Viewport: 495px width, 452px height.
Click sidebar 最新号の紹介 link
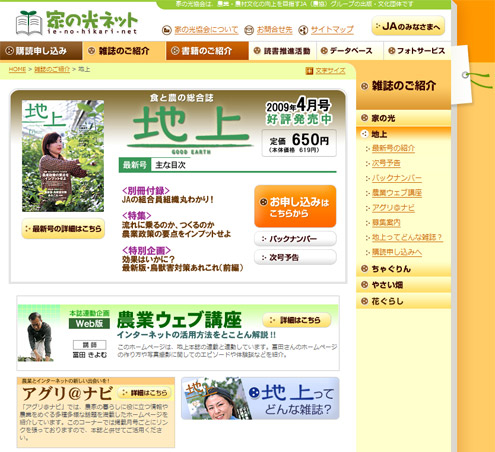(x=393, y=148)
